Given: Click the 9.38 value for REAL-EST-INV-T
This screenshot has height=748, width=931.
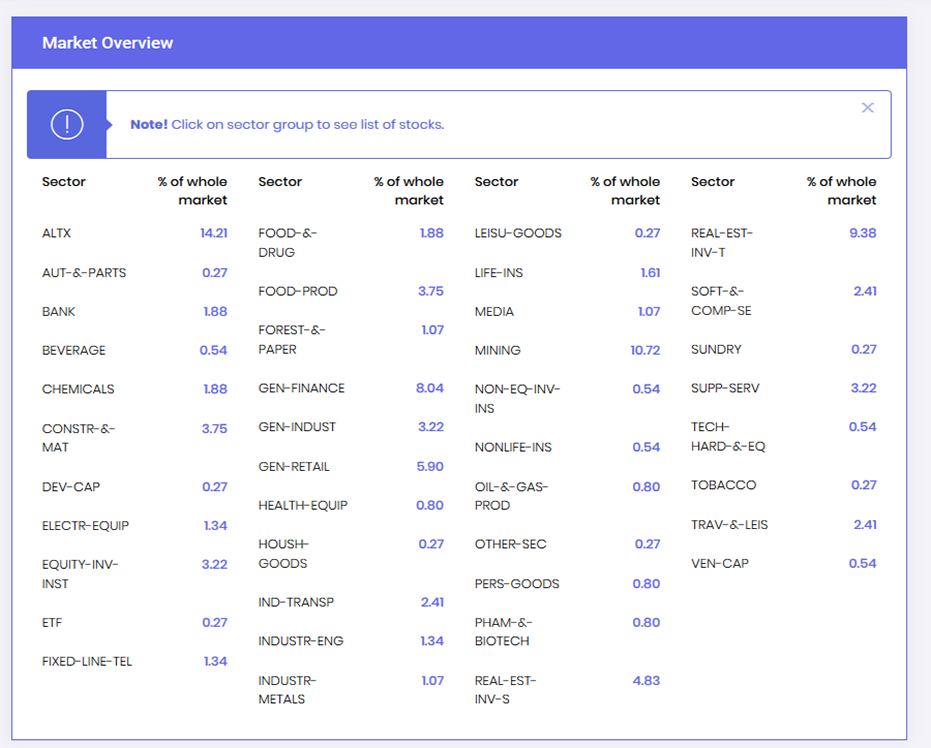Looking at the screenshot, I should [862, 233].
